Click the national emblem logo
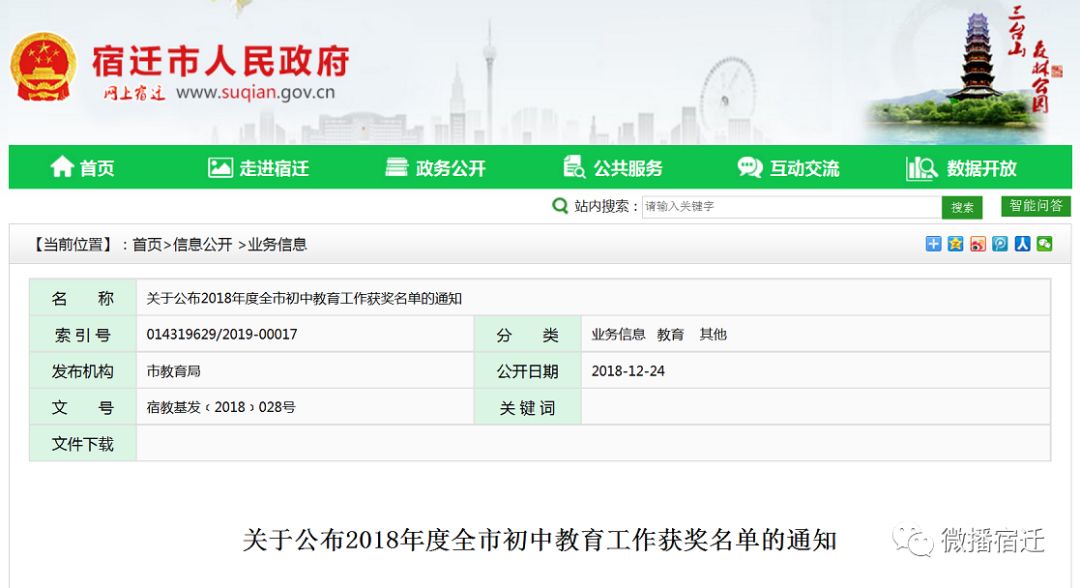Viewport: 1080px width, 588px height. point(43,67)
